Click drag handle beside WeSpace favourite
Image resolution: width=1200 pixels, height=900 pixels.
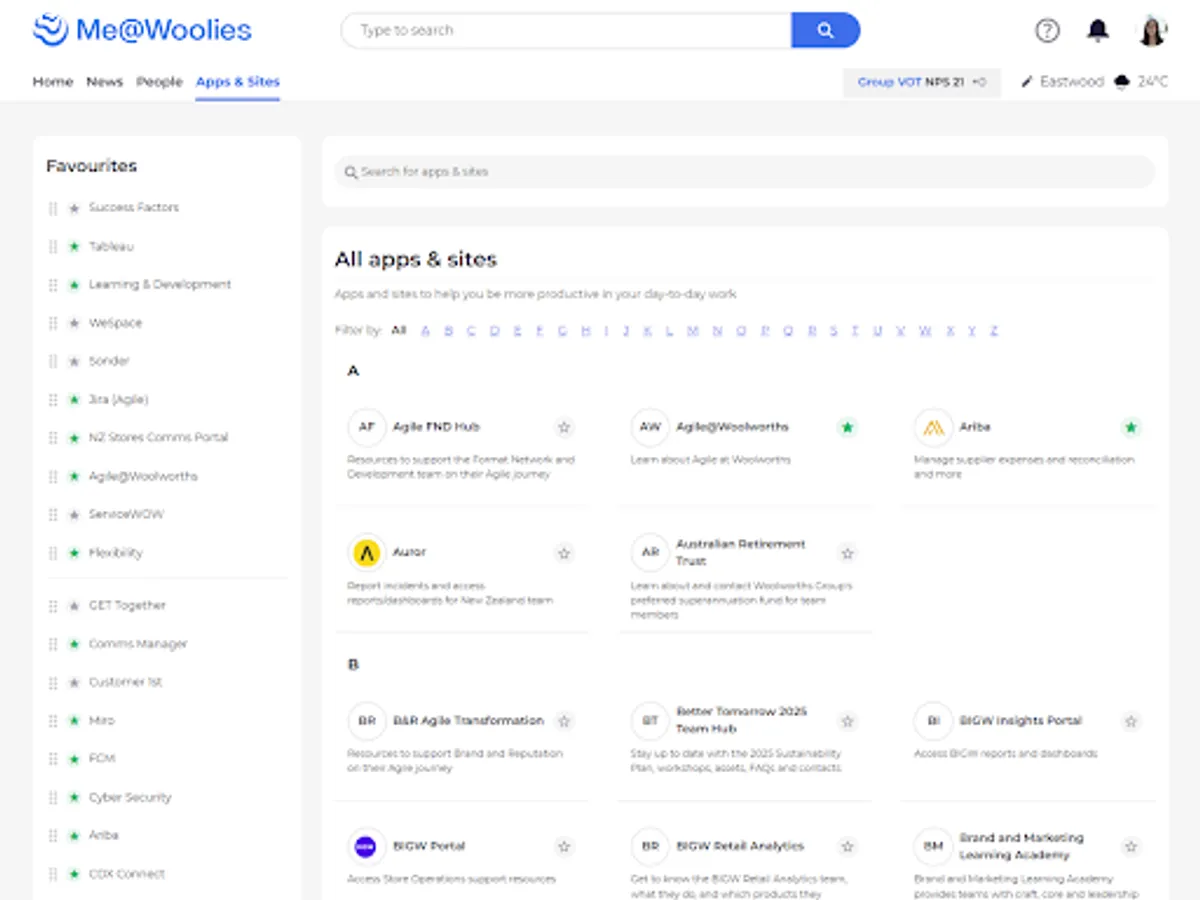point(53,323)
